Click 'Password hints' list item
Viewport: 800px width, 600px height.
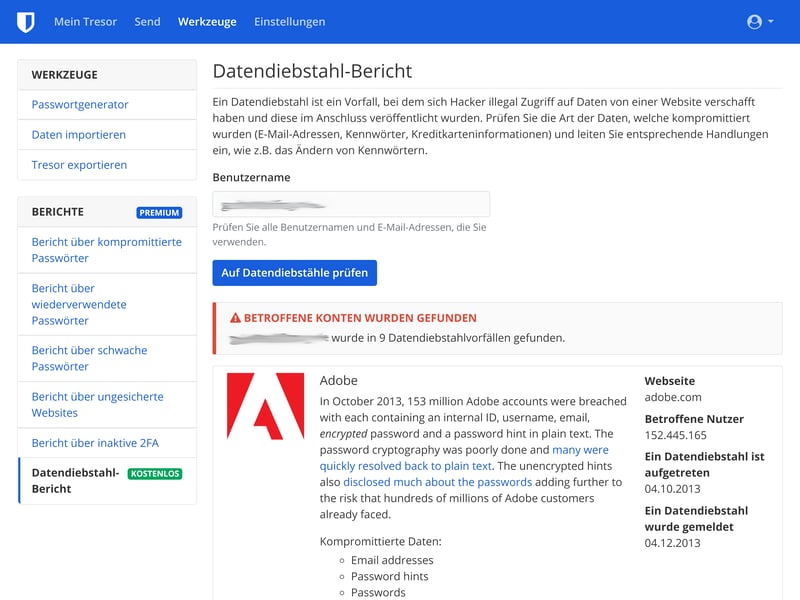coord(389,577)
